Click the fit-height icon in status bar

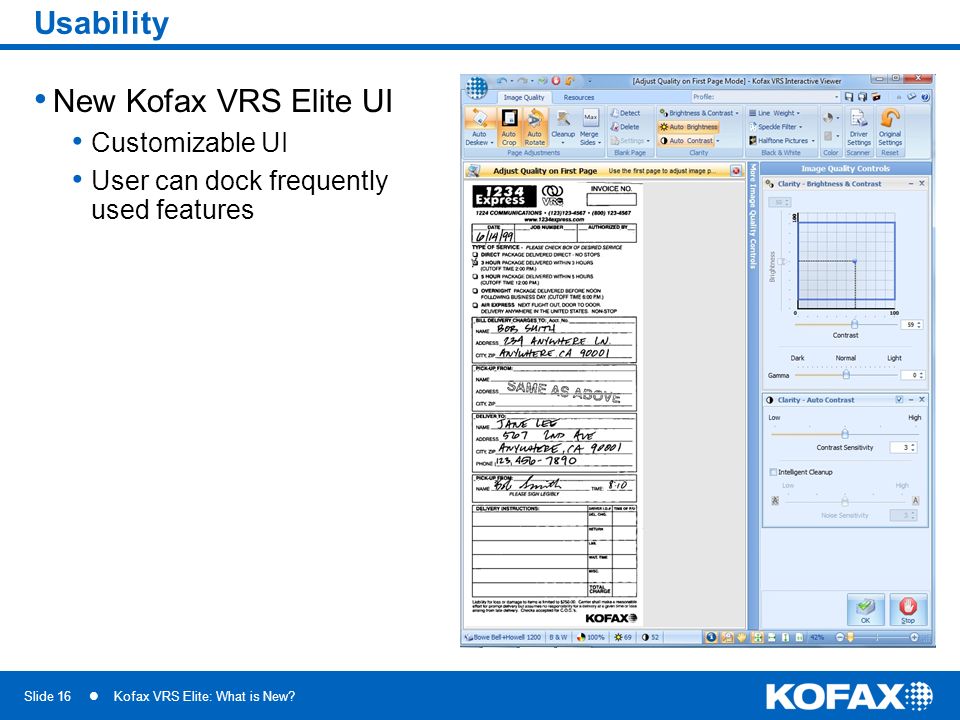[786, 637]
